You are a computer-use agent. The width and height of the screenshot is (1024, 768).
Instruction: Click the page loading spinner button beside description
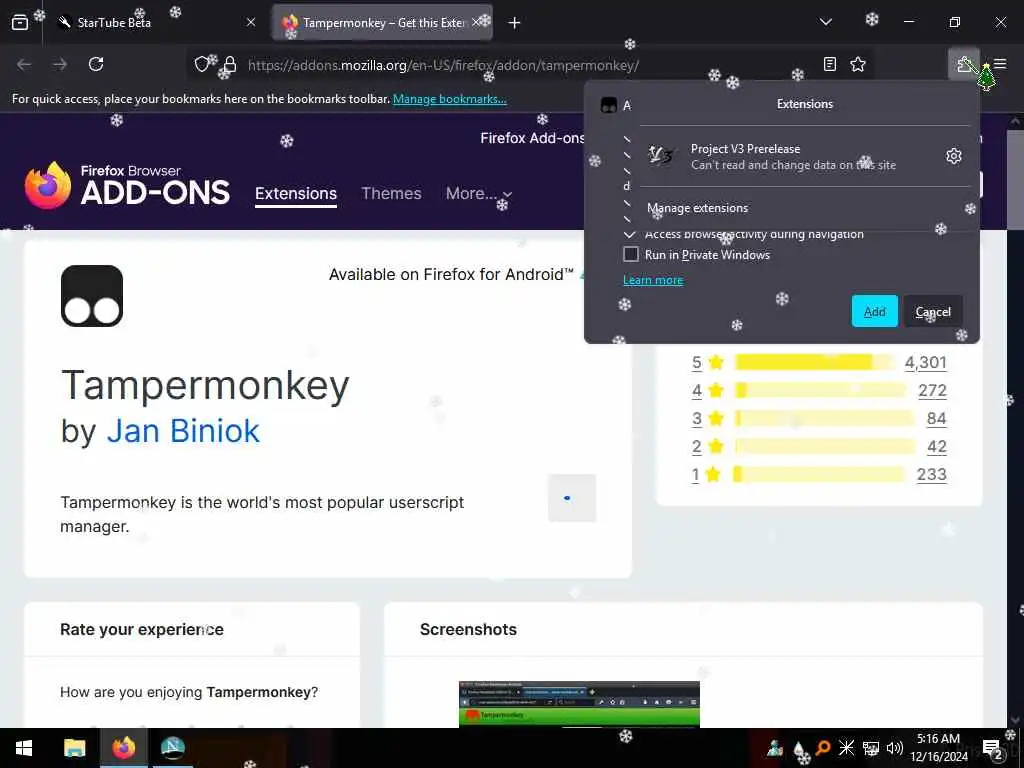[572, 498]
